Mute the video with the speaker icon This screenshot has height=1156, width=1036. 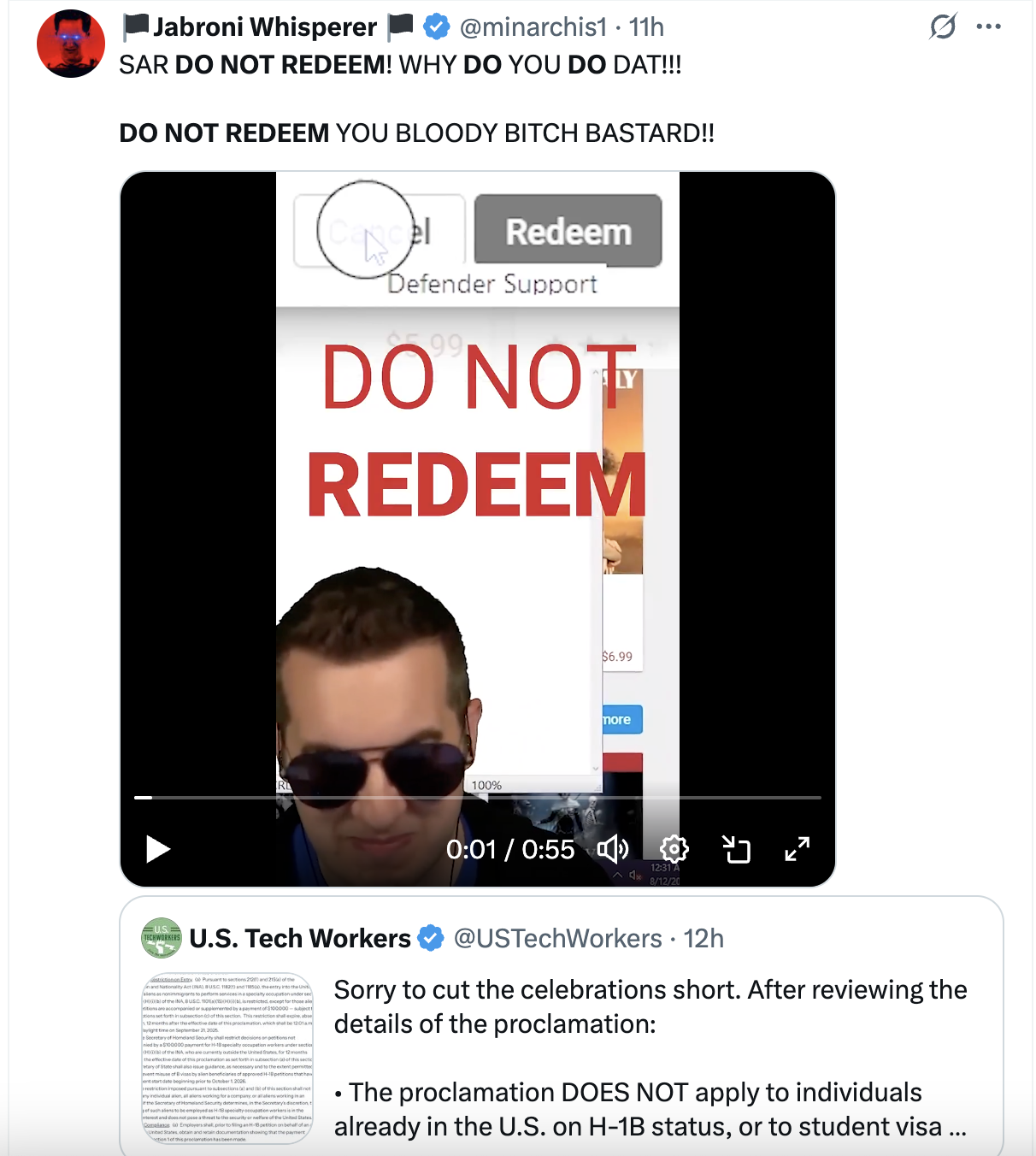613,849
